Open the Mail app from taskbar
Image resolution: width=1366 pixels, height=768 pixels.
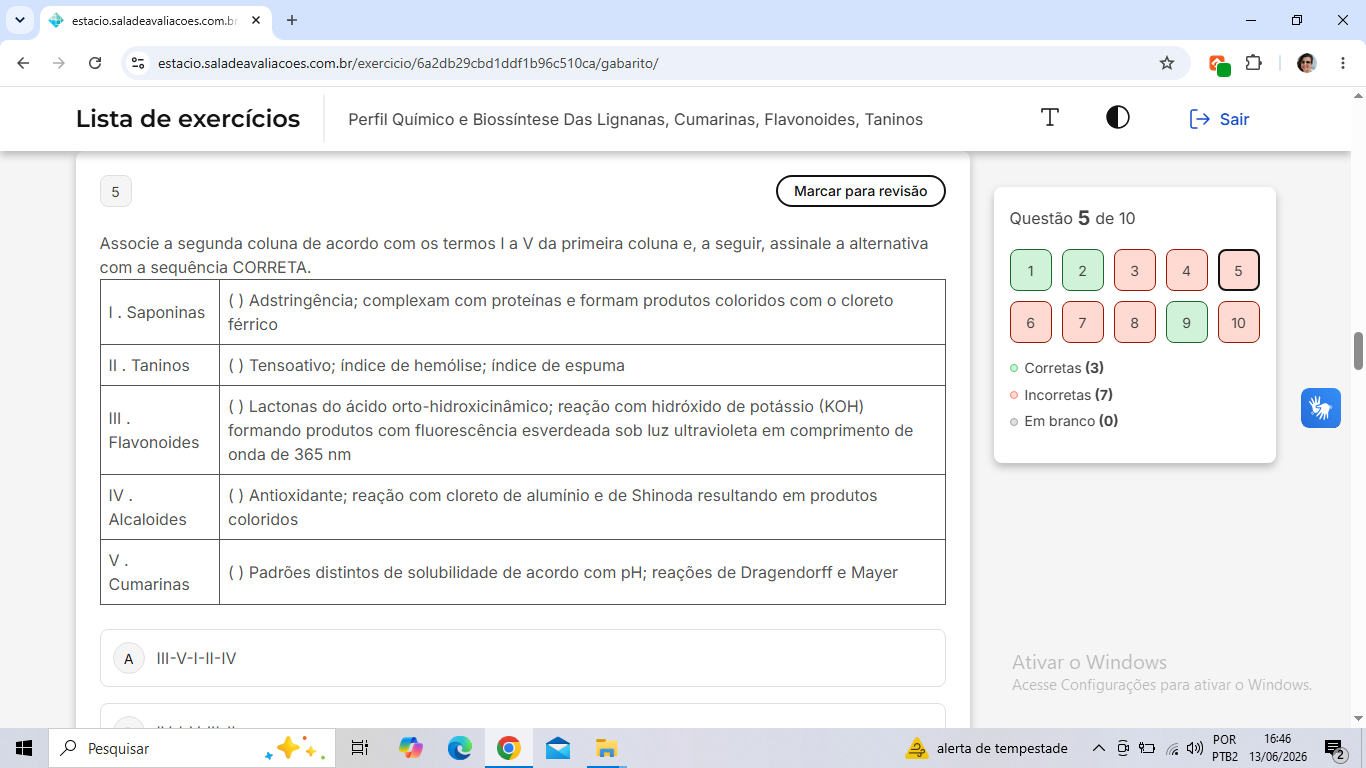coord(558,748)
